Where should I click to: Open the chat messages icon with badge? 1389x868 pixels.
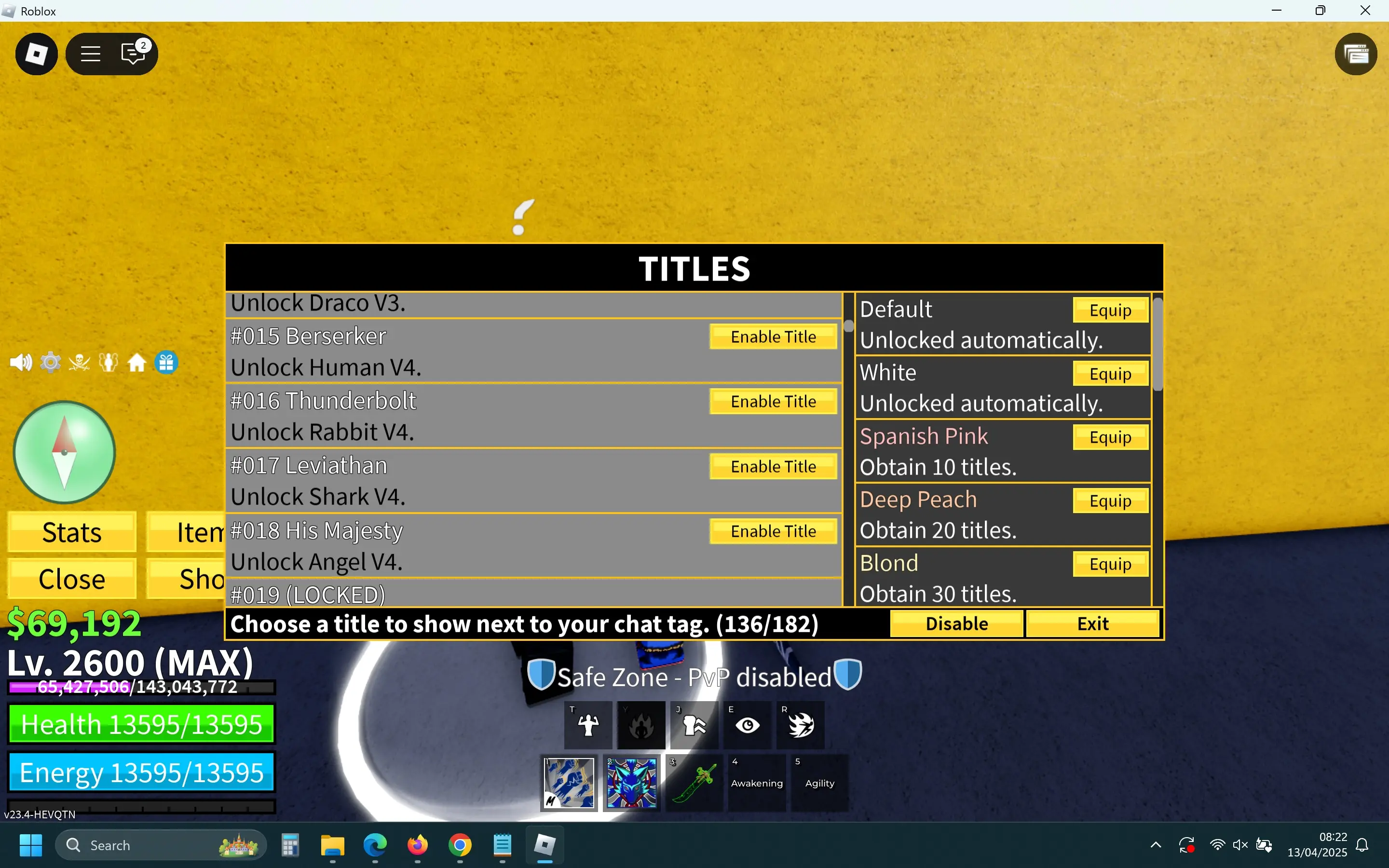click(133, 54)
